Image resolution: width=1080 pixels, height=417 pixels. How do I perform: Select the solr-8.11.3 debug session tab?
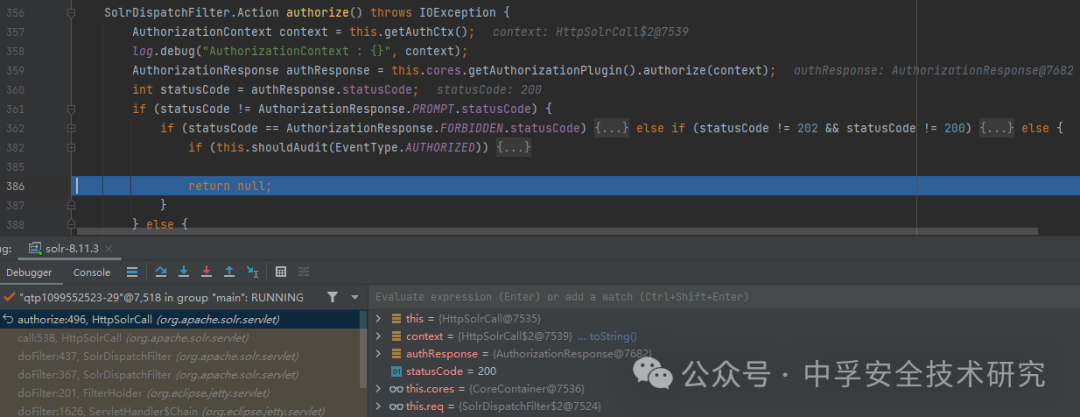tap(71, 248)
